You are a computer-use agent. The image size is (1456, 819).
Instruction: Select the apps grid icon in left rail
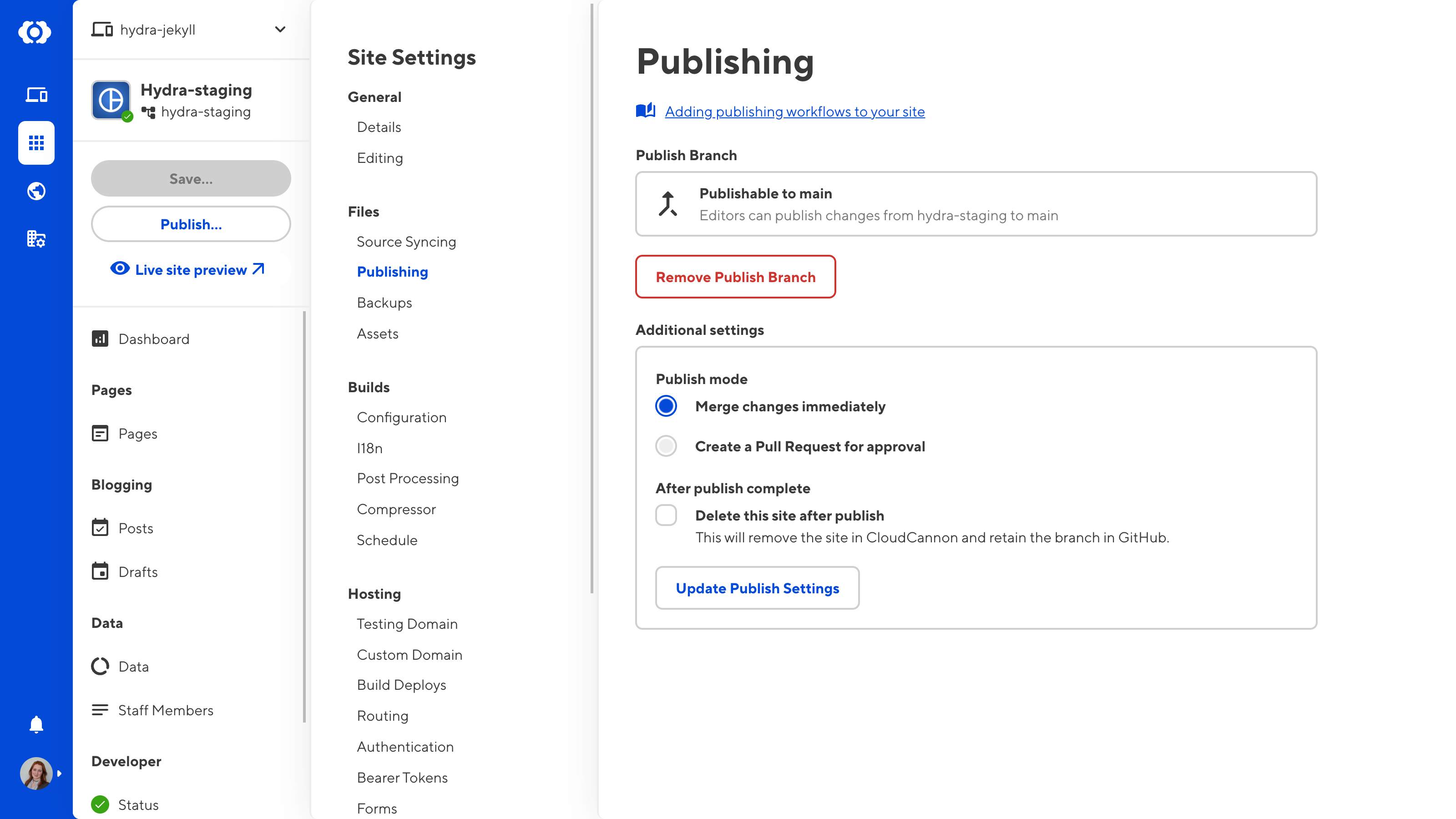(36, 142)
